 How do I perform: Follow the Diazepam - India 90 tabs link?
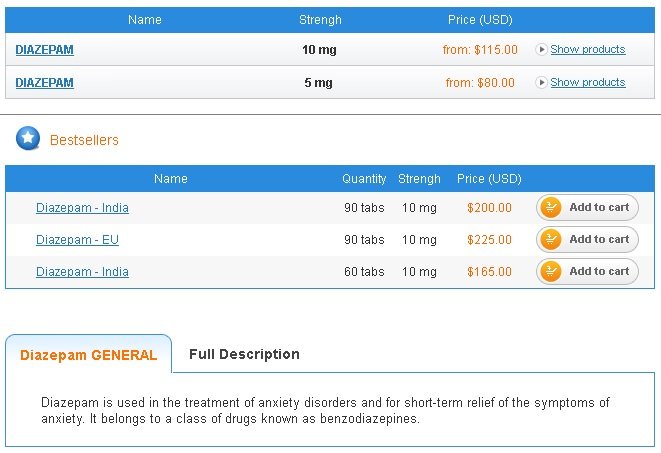(x=82, y=208)
